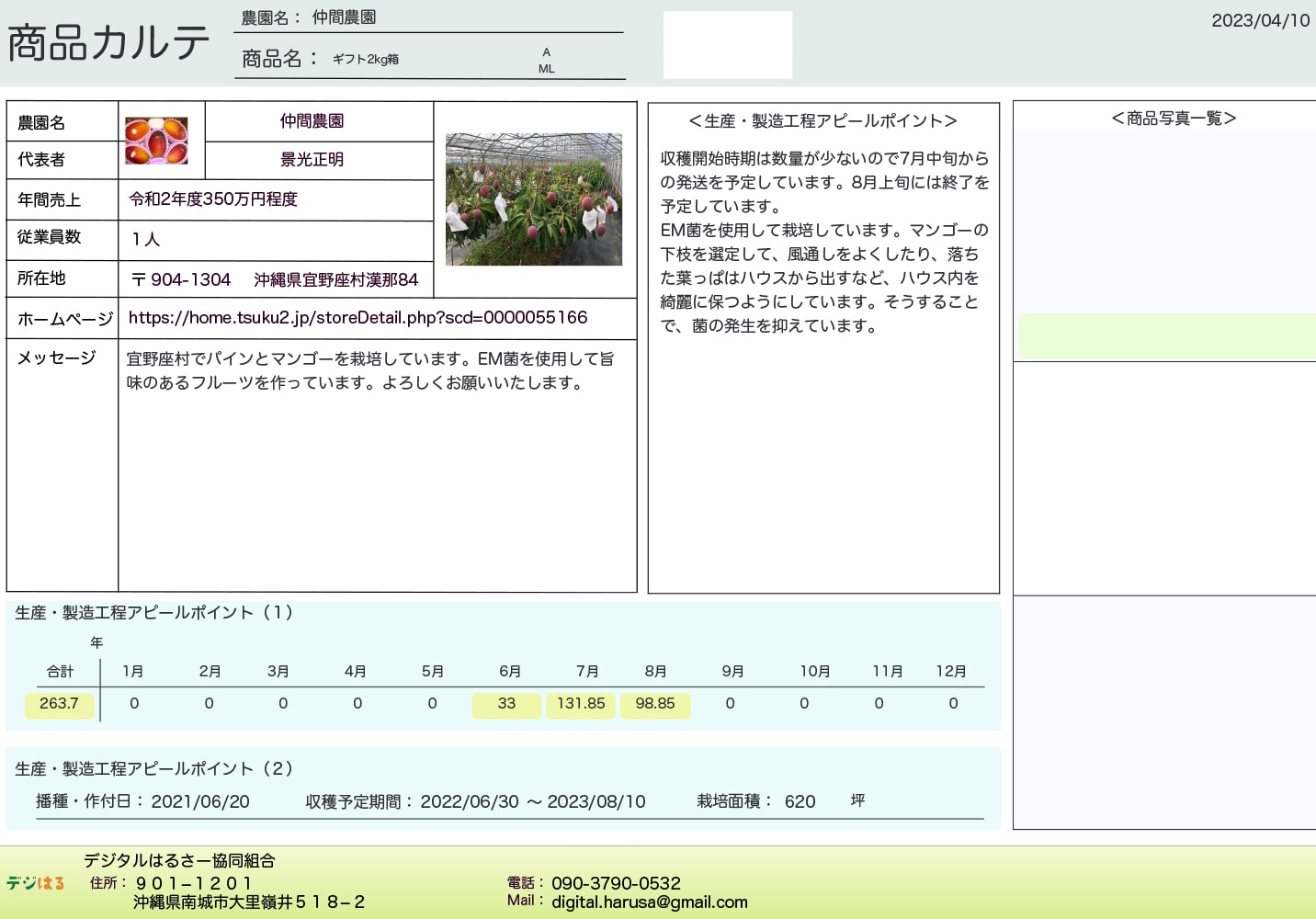Select the 代表者 value 景光正明
Screen dimensions: 1316x919
click(x=312, y=160)
